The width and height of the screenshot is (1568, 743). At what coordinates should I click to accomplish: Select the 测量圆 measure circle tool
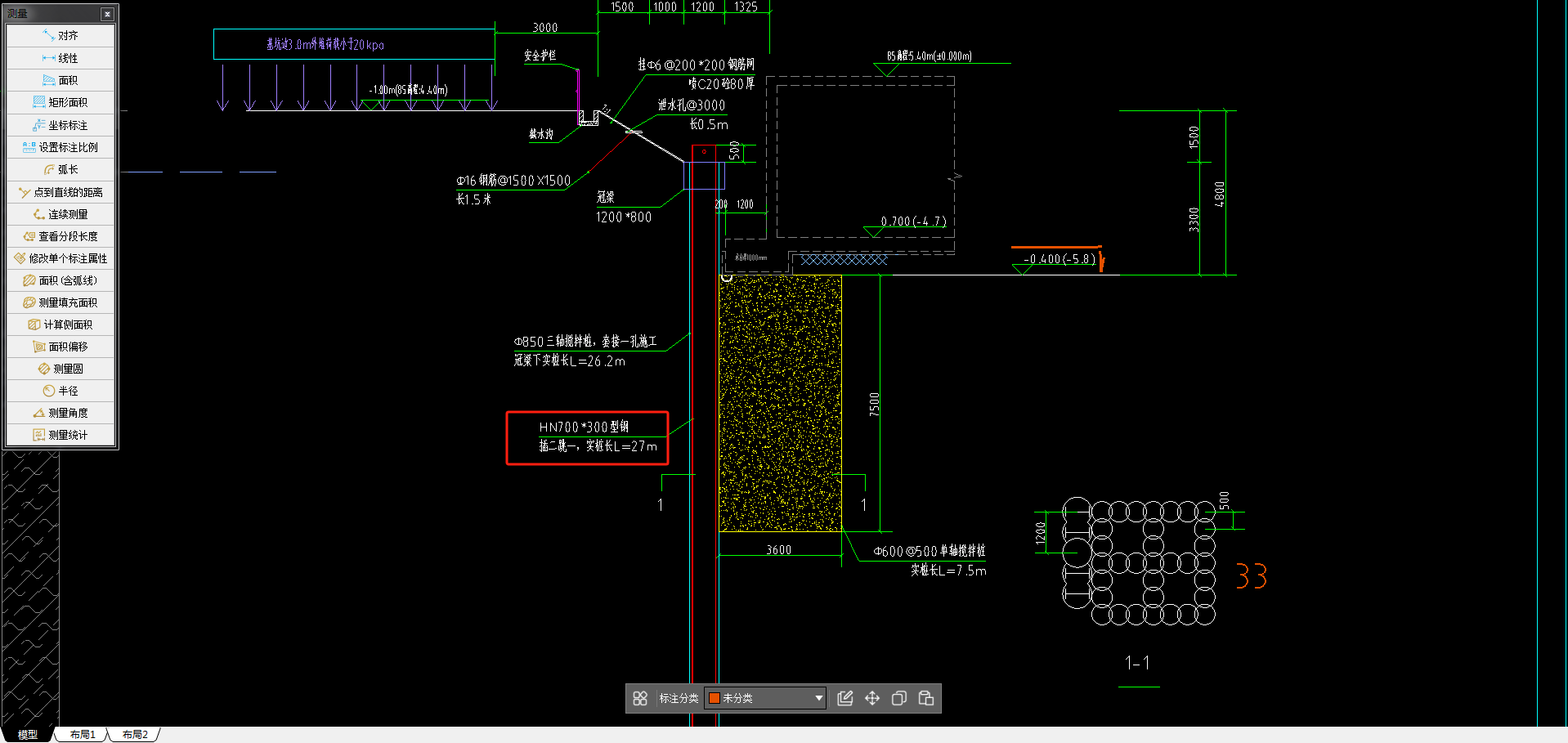[60, 369]
